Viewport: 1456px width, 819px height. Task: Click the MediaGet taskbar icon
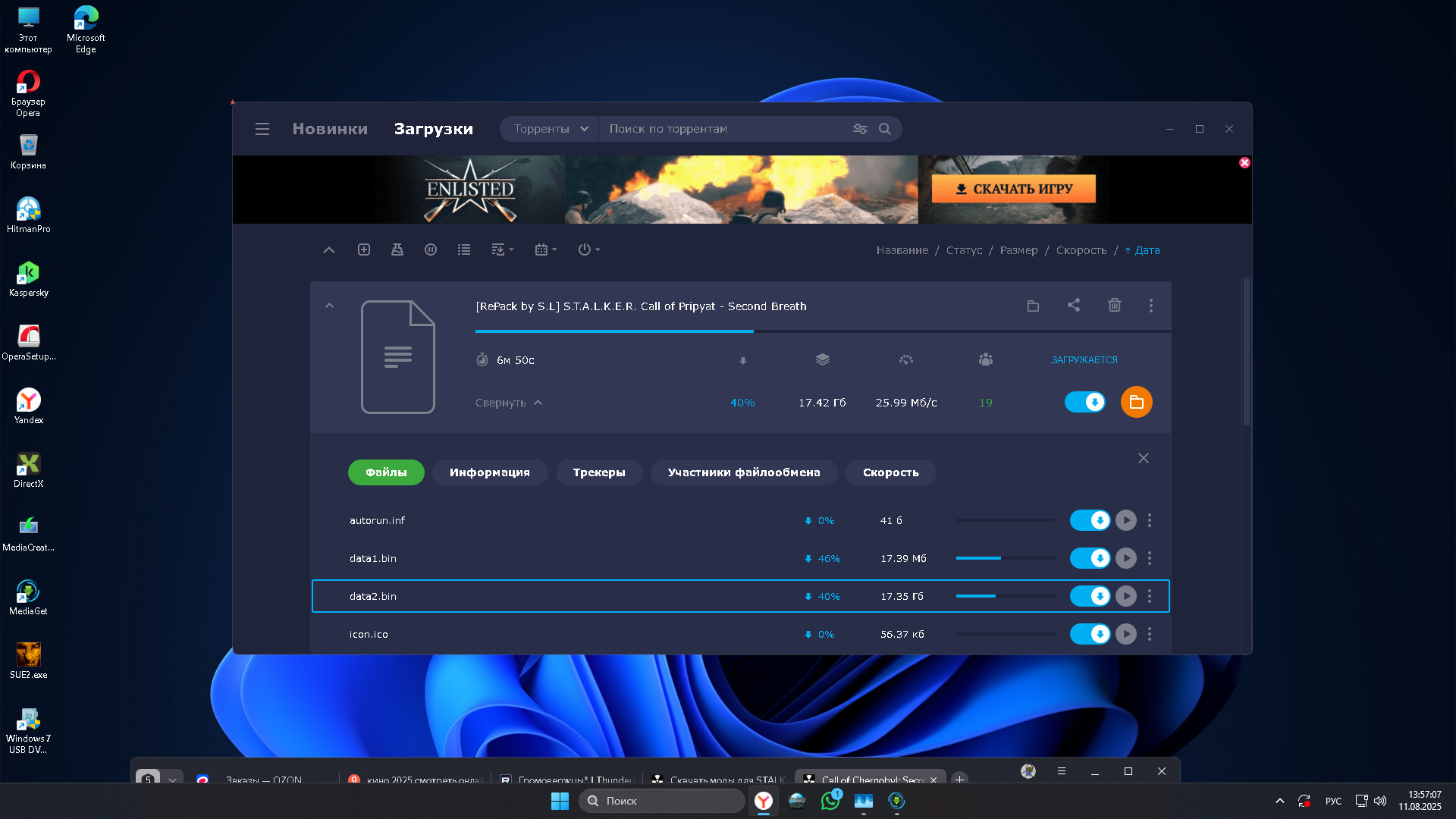[897, 801]
